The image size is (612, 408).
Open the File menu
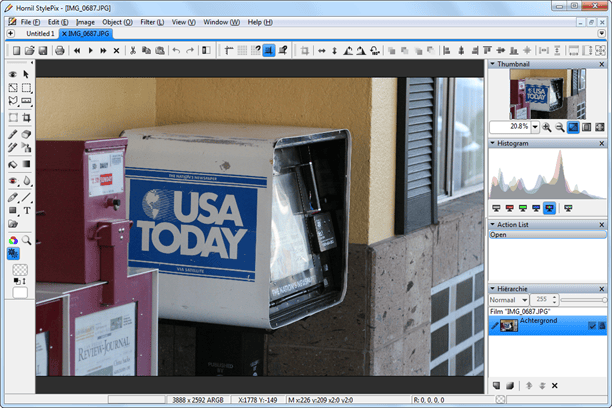(x=30, y=22)
